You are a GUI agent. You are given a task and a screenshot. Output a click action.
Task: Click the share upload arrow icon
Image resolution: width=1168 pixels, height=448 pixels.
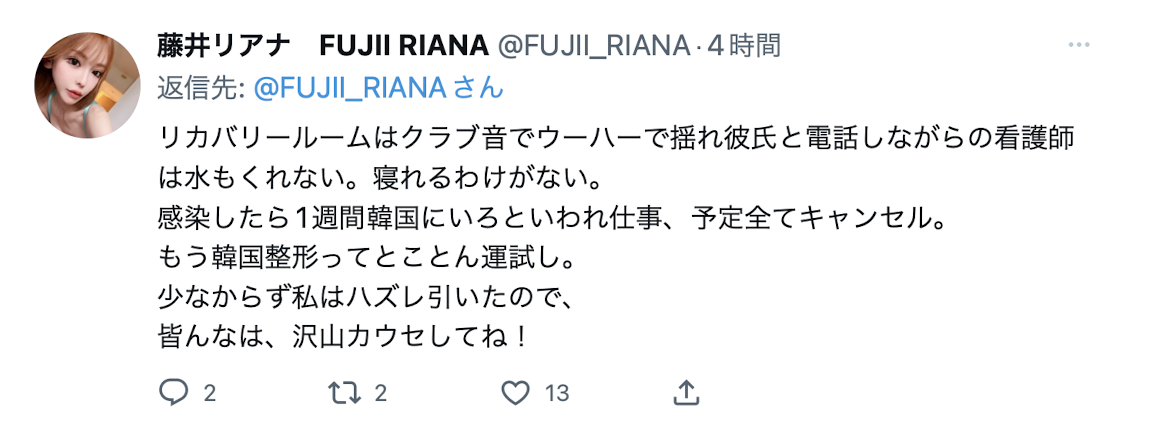click(686, 392)
